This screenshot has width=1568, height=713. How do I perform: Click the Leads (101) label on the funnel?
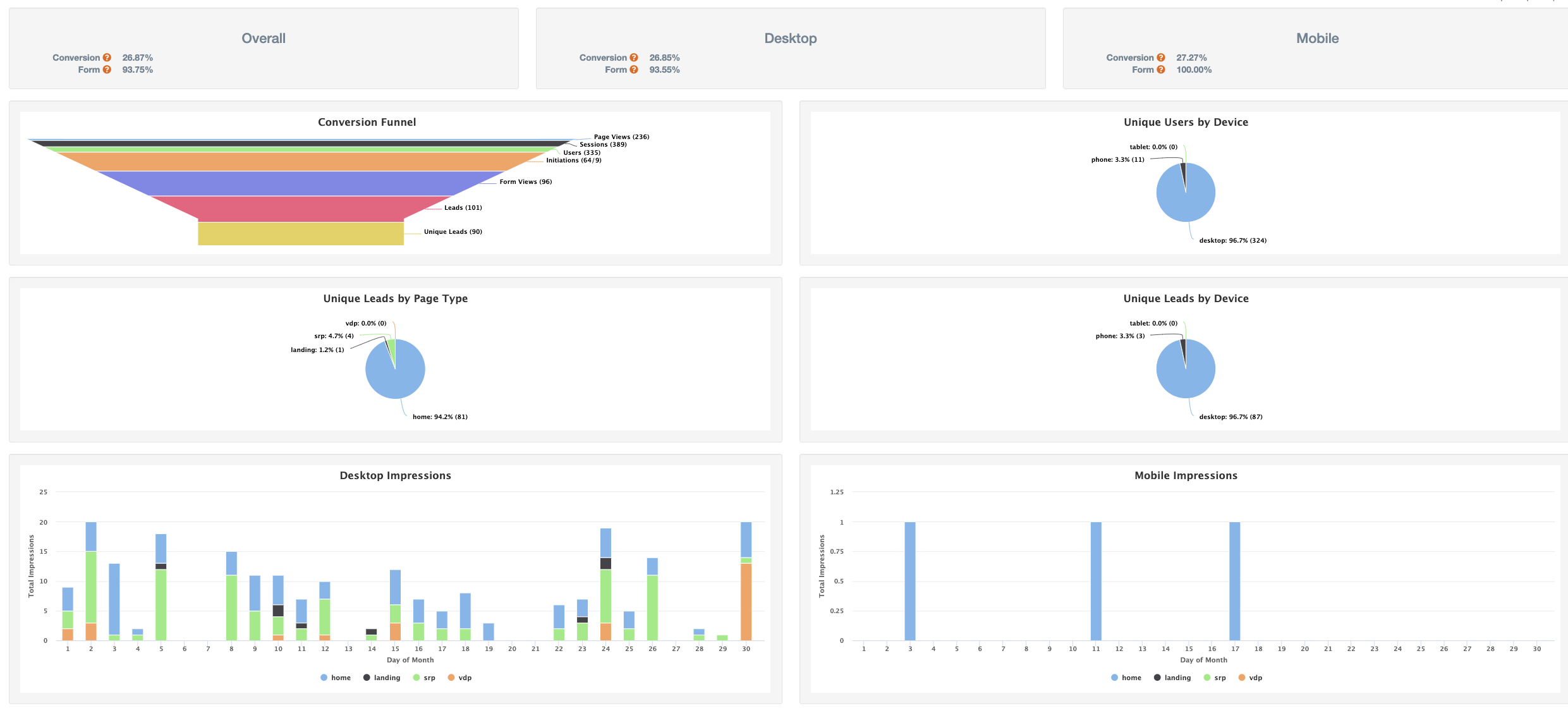[x=463, y=207]
